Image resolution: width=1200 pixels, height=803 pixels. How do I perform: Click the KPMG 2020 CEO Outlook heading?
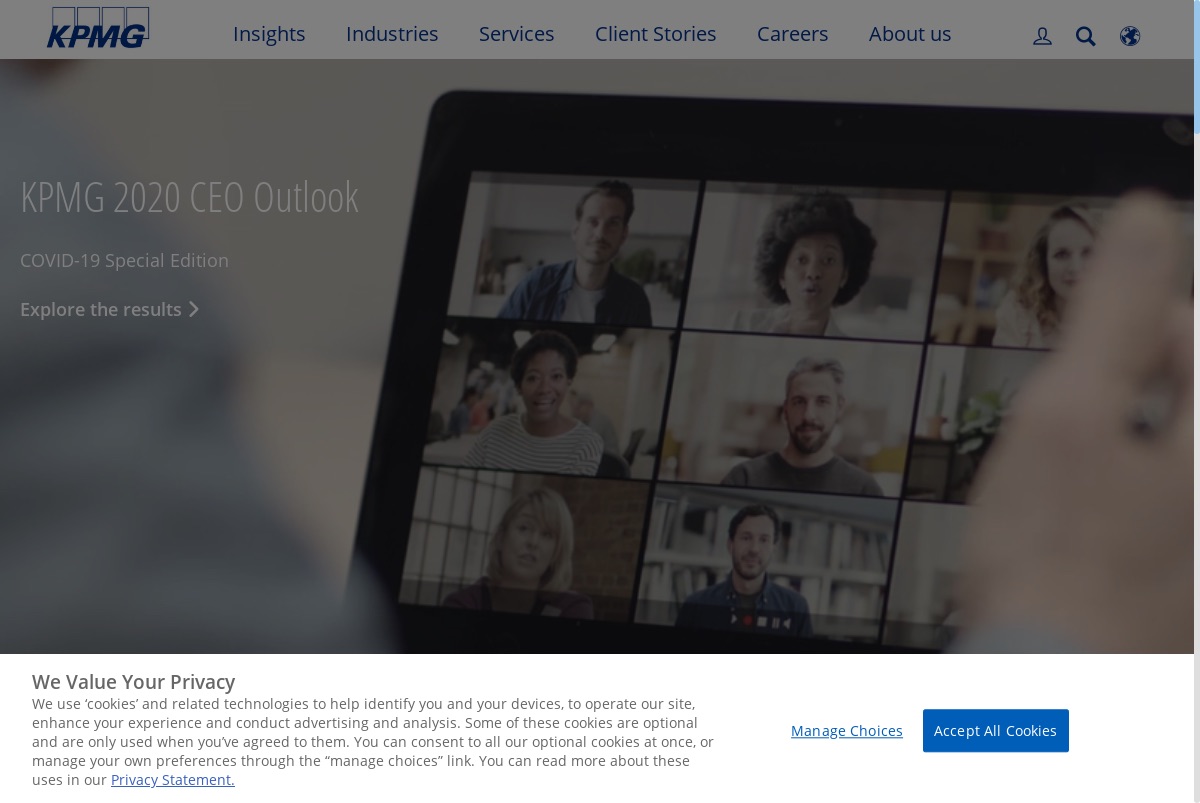click(189, 197)
